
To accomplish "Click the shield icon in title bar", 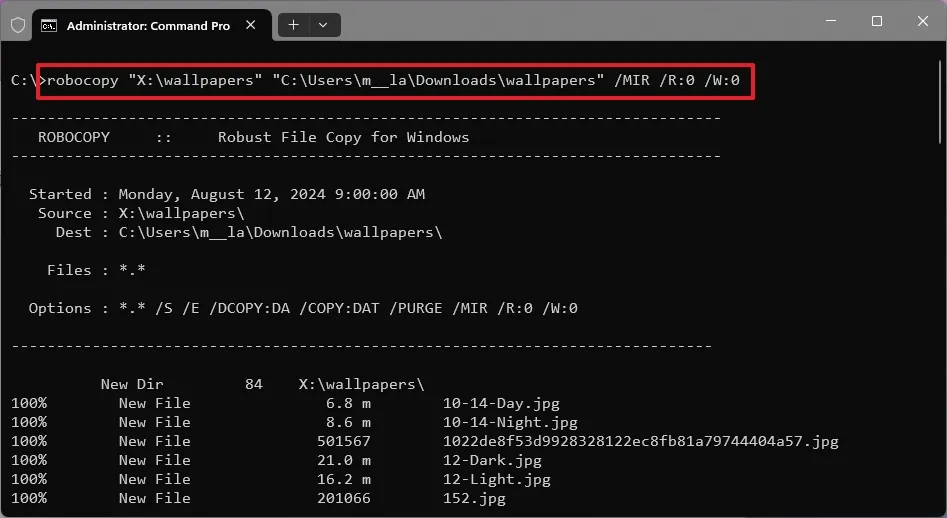I will tap(18, 25).
